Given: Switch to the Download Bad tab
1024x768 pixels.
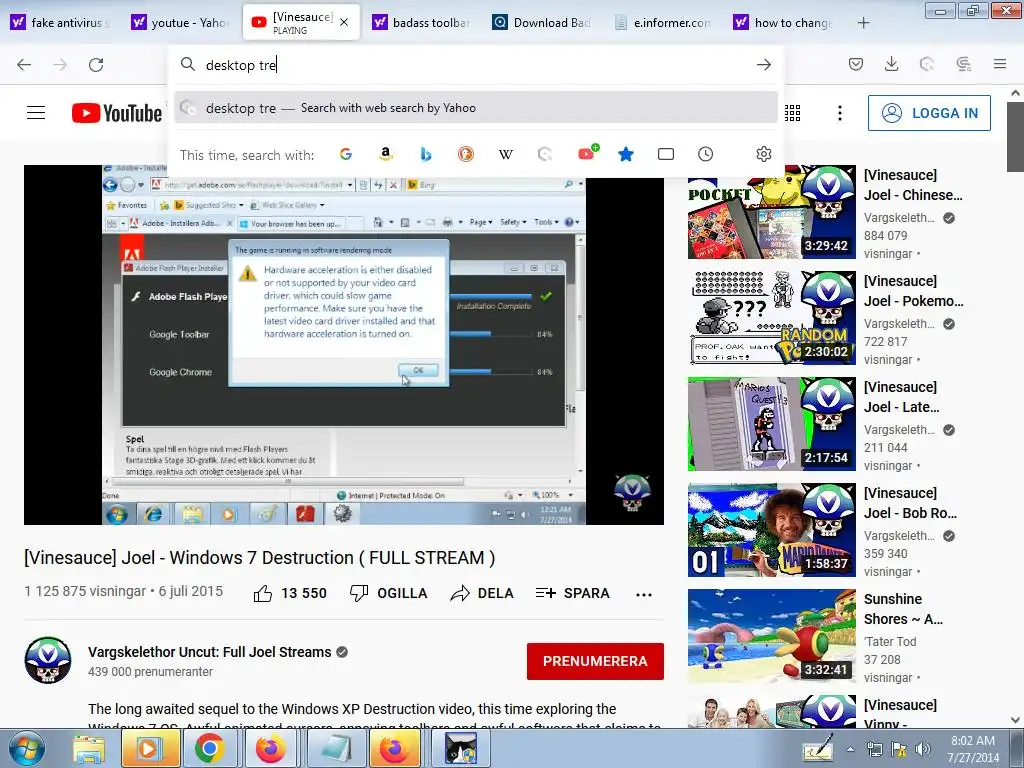Looking at the screenshot, I should [x=542, y=22].
